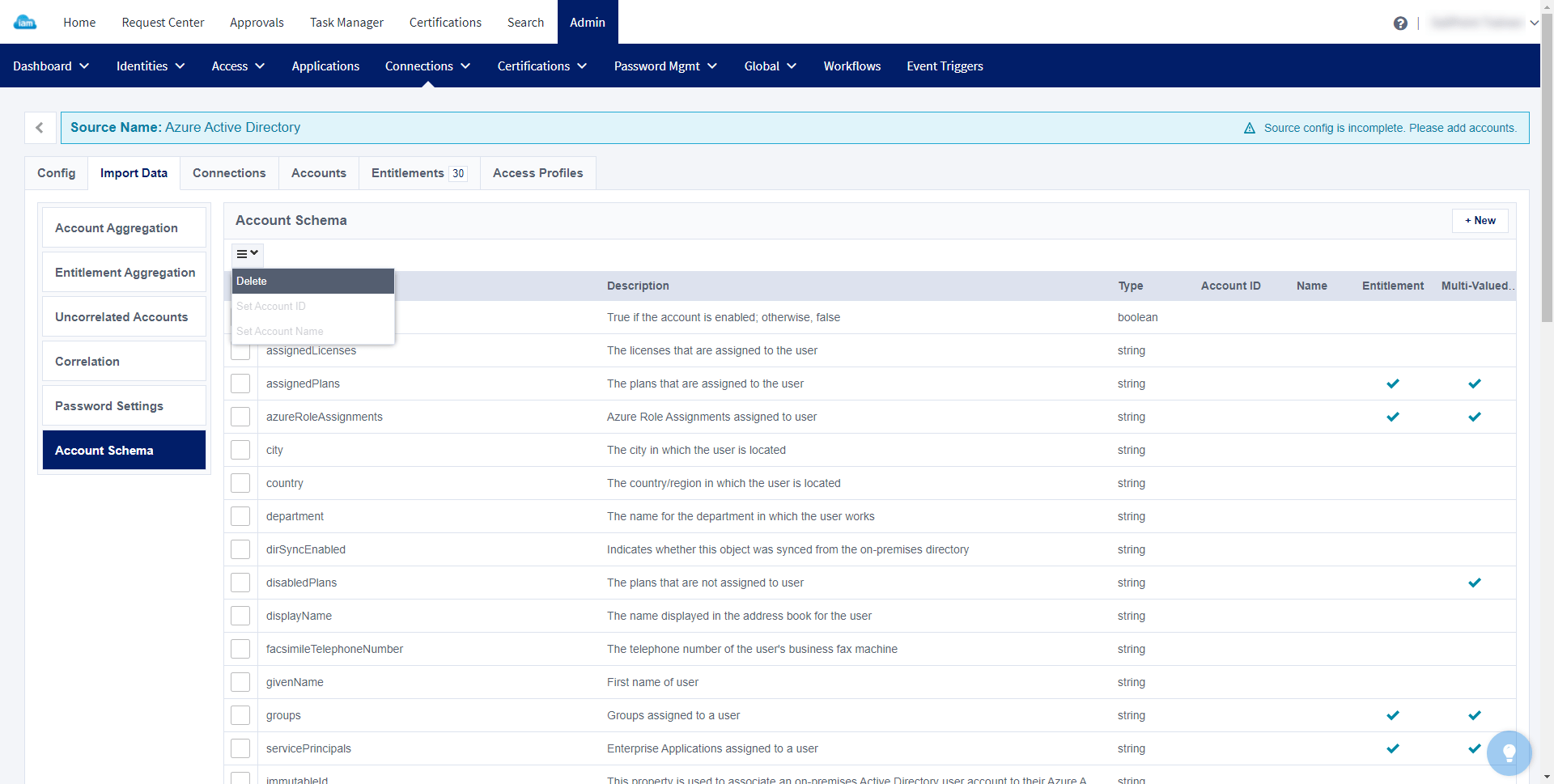Click the Multi-Valued checkmark for azureRoleAssignments
Image resolution: width=1554 pixels, height=784 pixels.
(1475, 417)
